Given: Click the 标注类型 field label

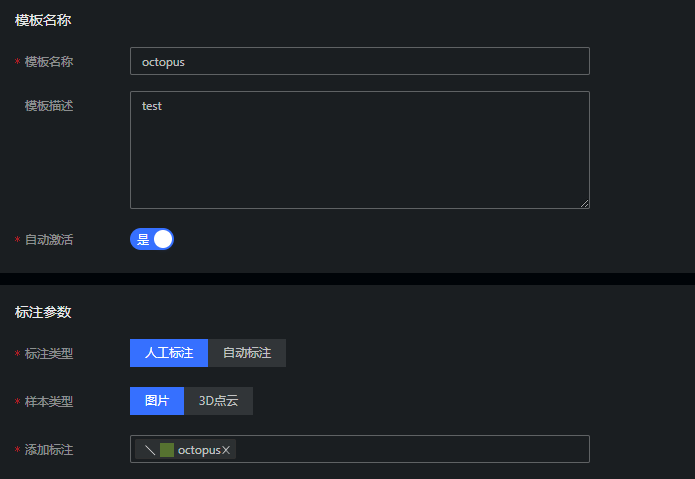Looking at the screenshot, I should point(49,354).
